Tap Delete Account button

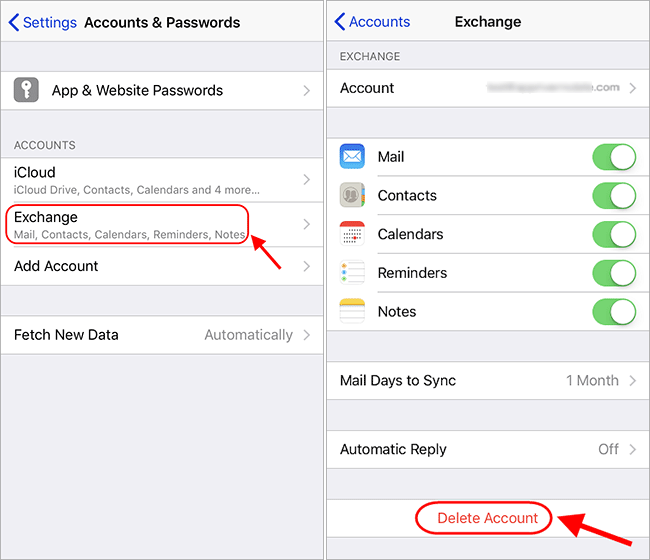point(488,518)
